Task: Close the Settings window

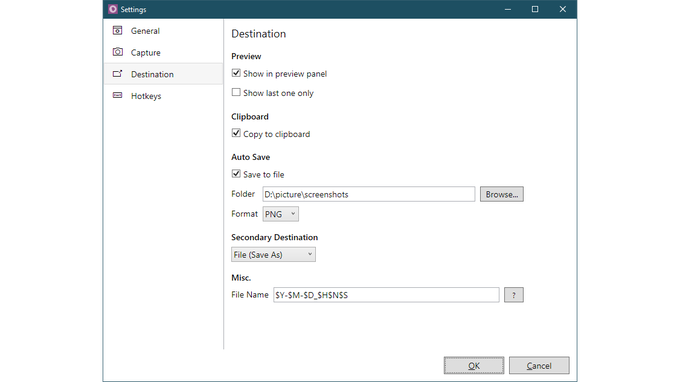Action: coord(563,9)
